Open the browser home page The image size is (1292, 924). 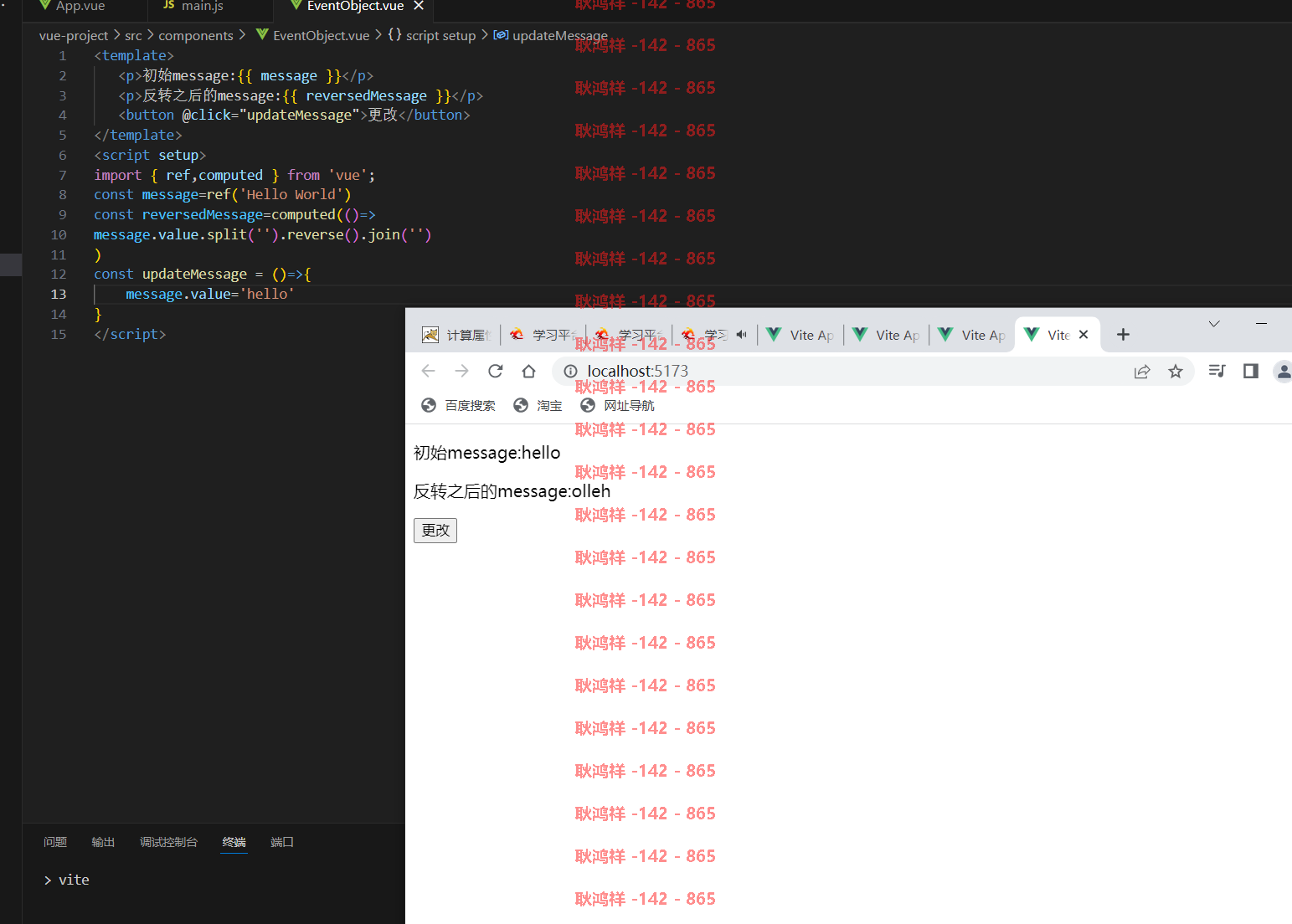pos(528,371)
